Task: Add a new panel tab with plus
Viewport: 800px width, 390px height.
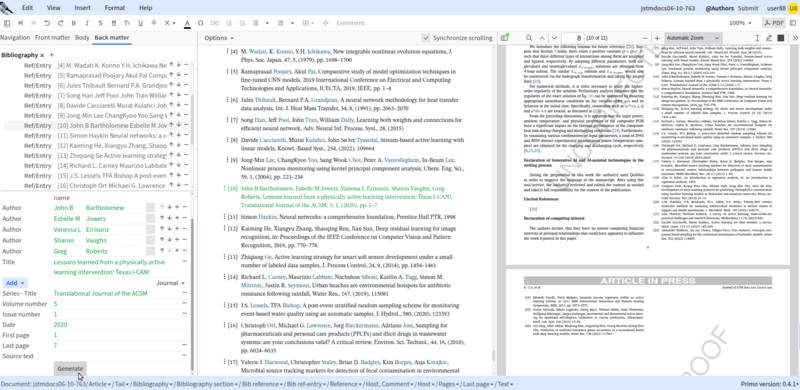Action: click(x=52, y=55)
